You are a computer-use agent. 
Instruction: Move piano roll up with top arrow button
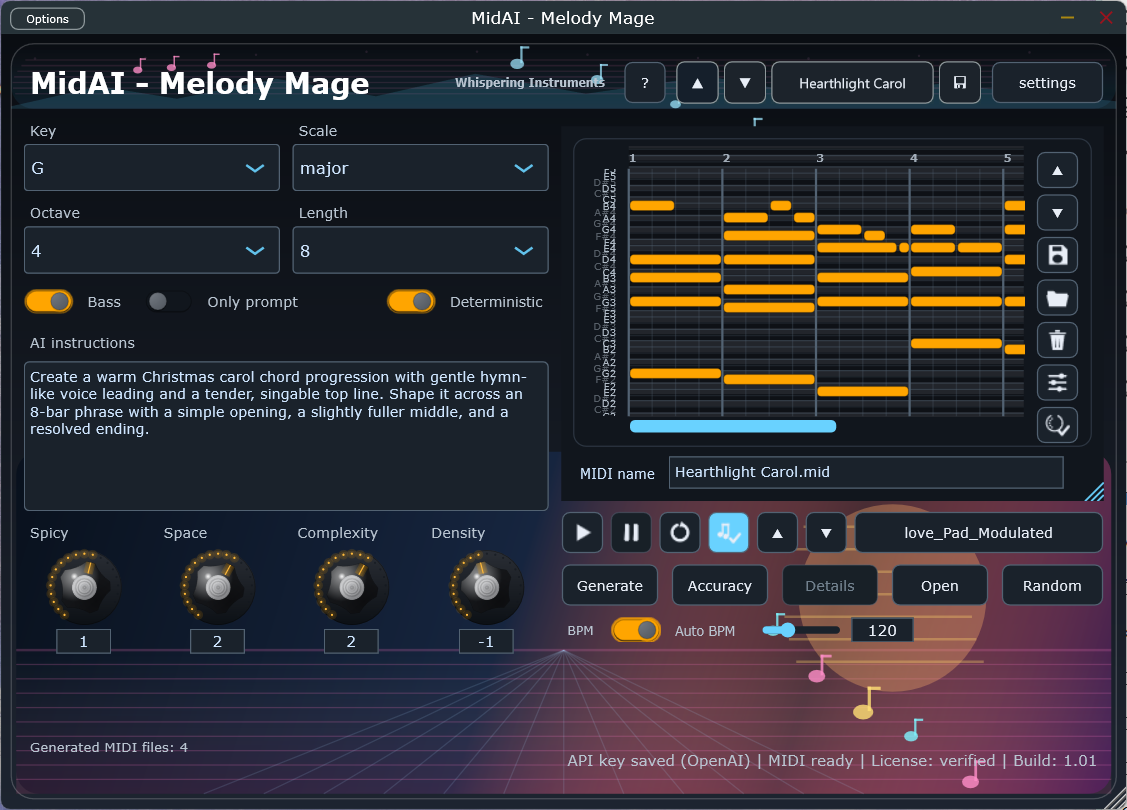click(1057, 170)
